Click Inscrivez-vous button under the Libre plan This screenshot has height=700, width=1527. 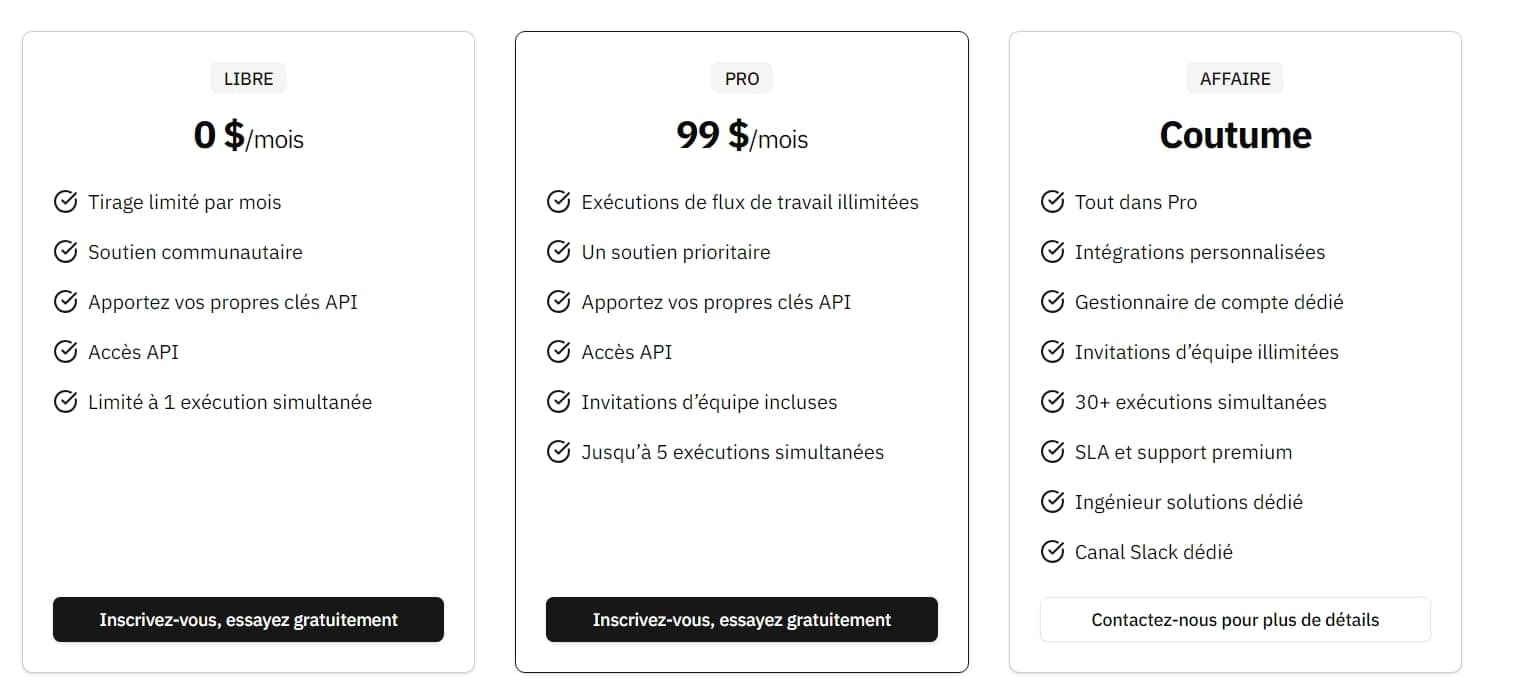(248, 620)
